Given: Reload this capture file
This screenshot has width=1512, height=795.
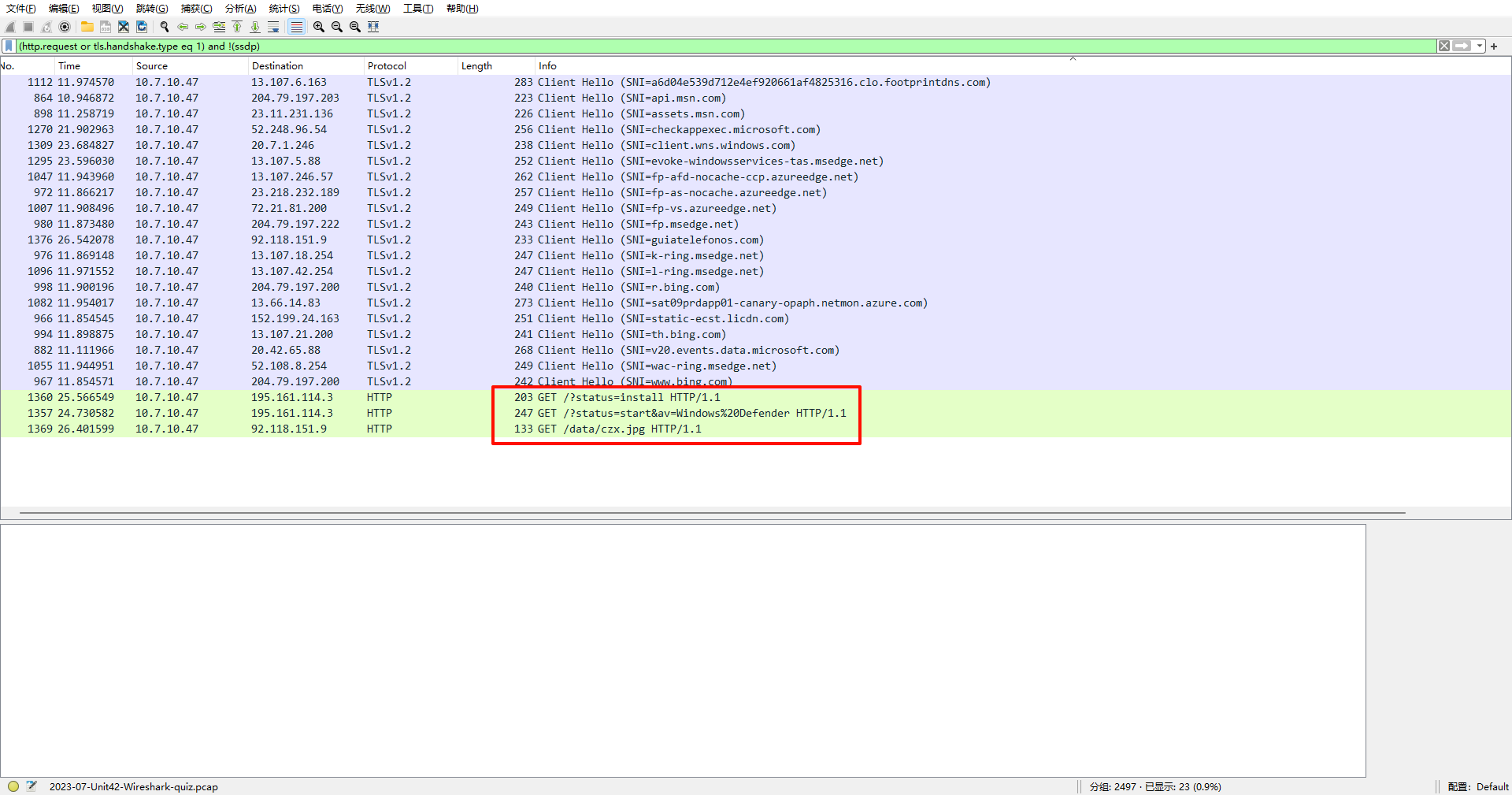Looking at the screenshot, I should (x=143, y=26).
